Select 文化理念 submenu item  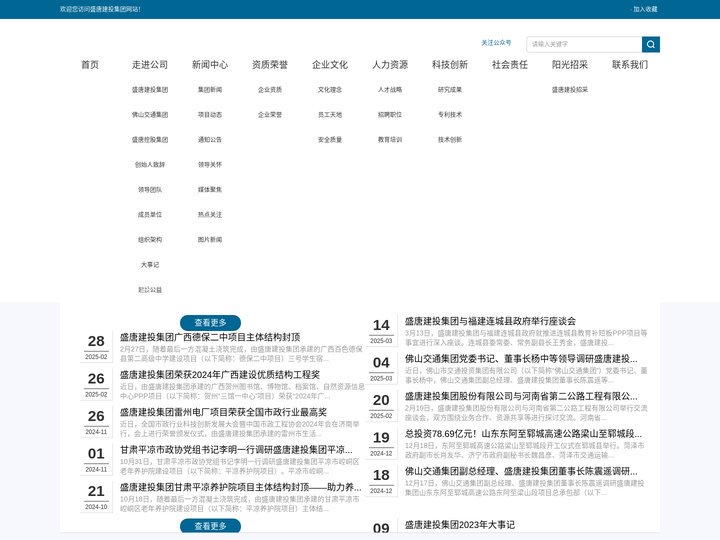click(x=330, y=90)
